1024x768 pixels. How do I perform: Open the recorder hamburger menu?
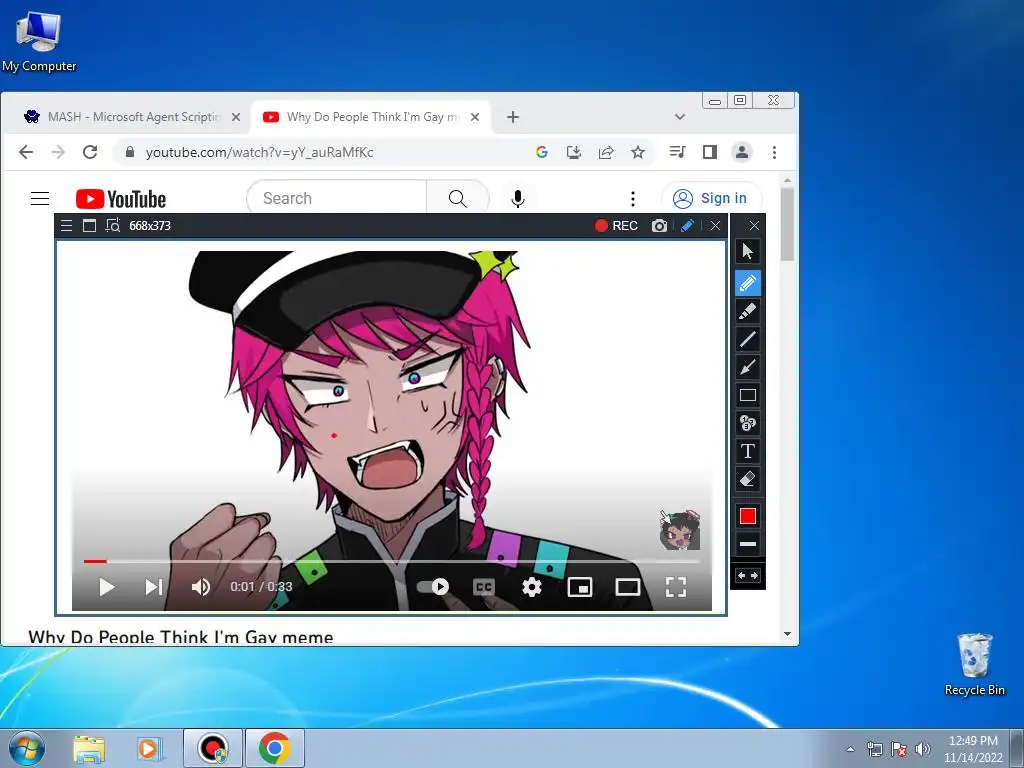tap(66, 226)
